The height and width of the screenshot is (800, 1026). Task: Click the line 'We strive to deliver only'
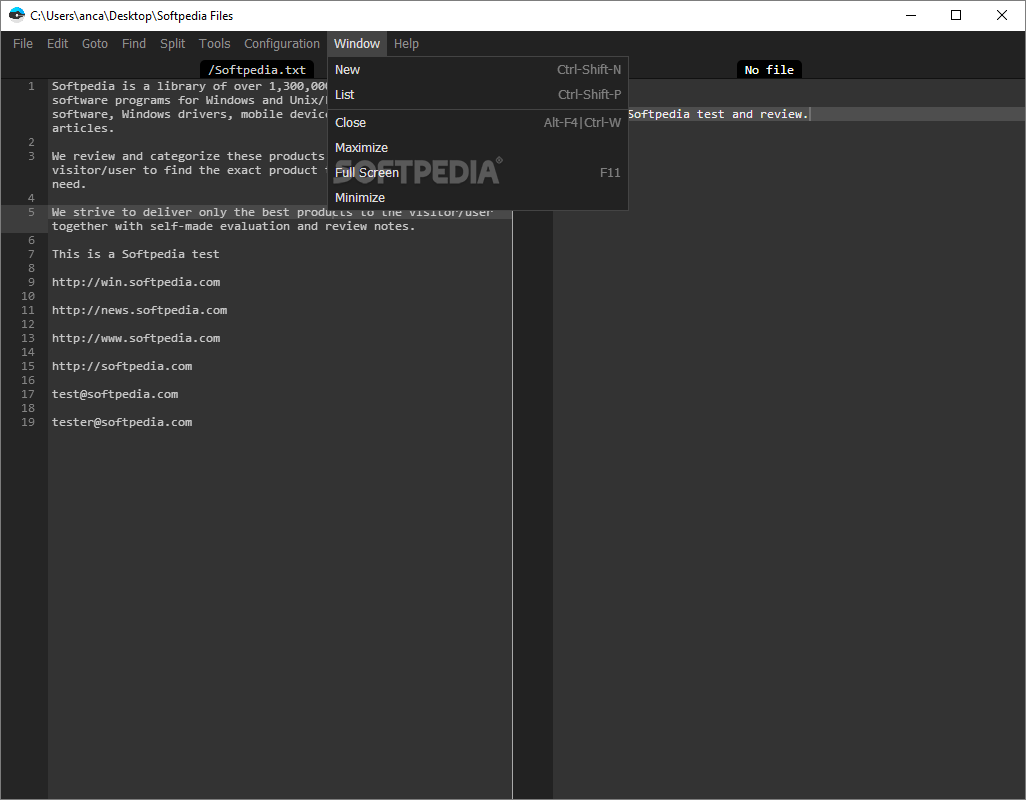pos(272,212)
